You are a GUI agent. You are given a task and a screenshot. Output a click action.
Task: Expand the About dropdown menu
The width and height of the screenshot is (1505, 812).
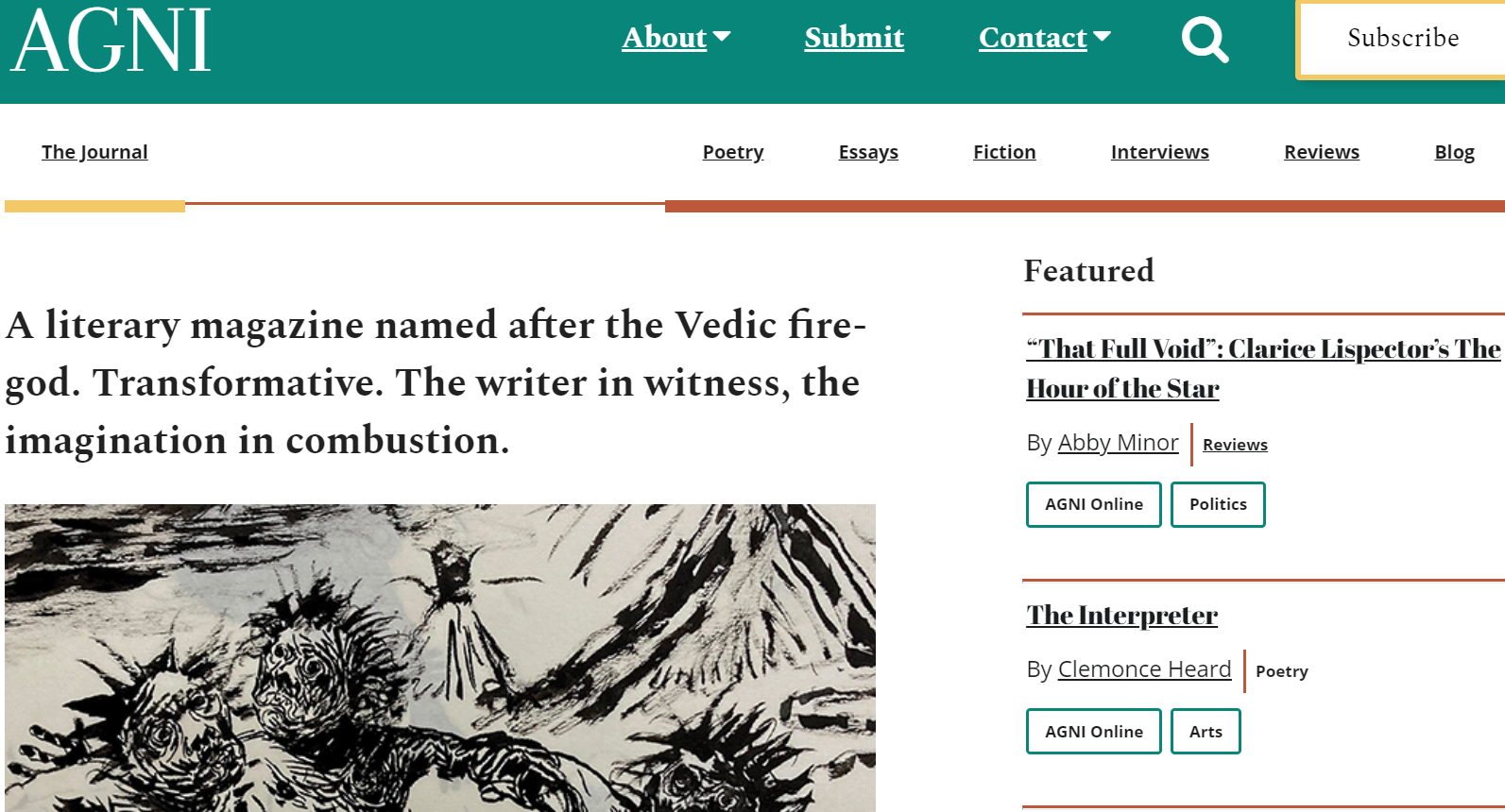pyautogui.click(x=676, y=38)
